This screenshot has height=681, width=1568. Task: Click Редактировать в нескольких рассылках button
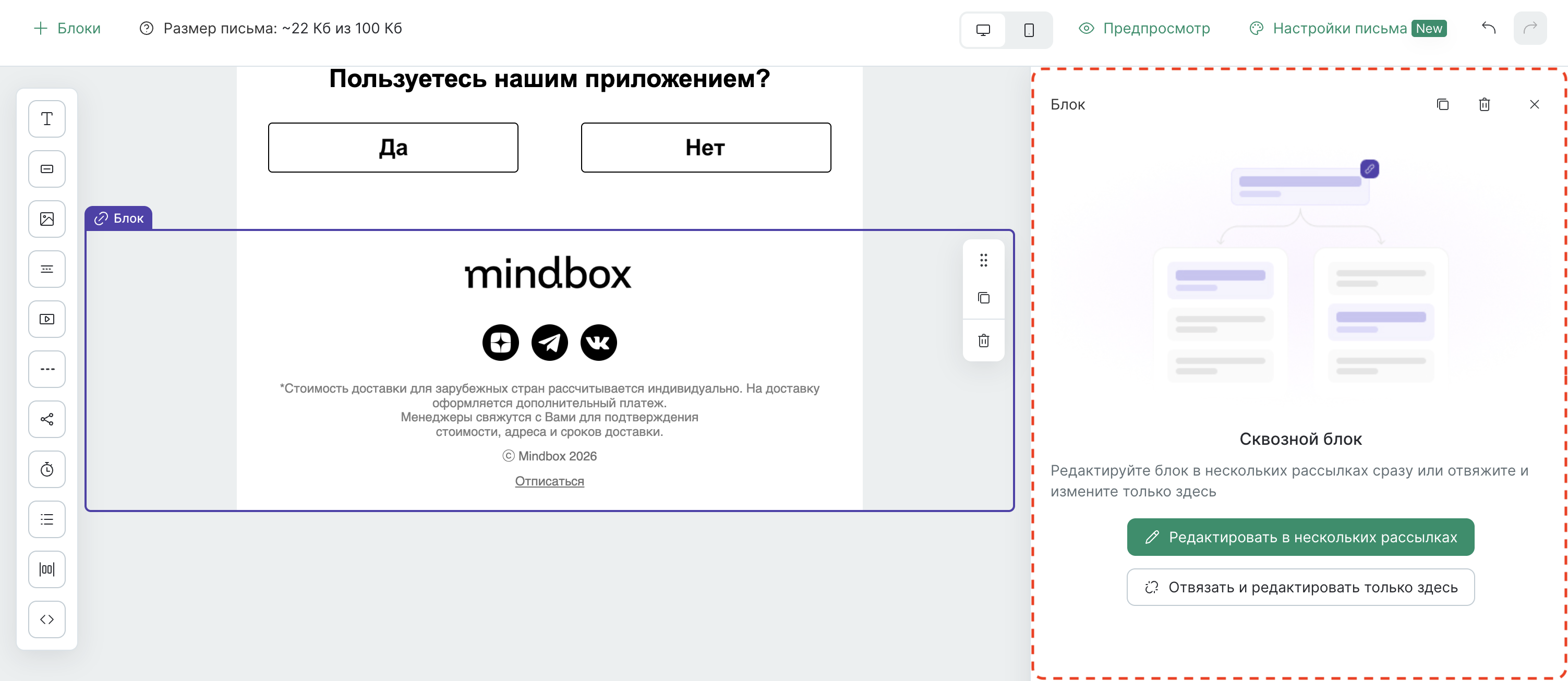coord(1301,537)
